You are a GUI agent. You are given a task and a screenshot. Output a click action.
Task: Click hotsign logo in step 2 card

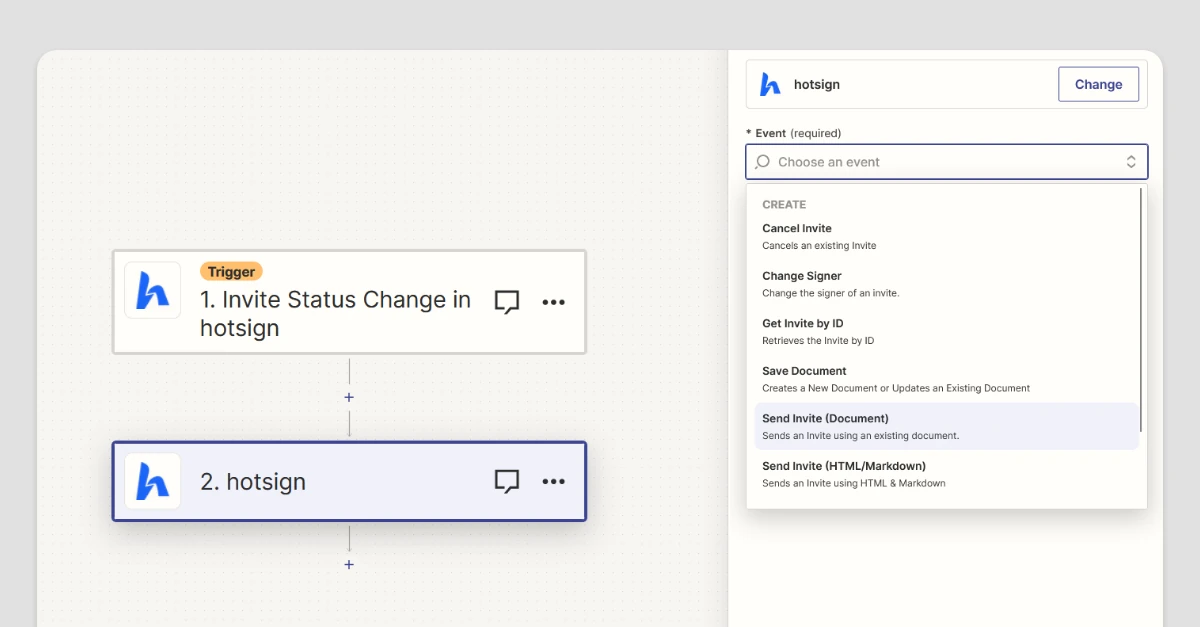tap(152, 481)
